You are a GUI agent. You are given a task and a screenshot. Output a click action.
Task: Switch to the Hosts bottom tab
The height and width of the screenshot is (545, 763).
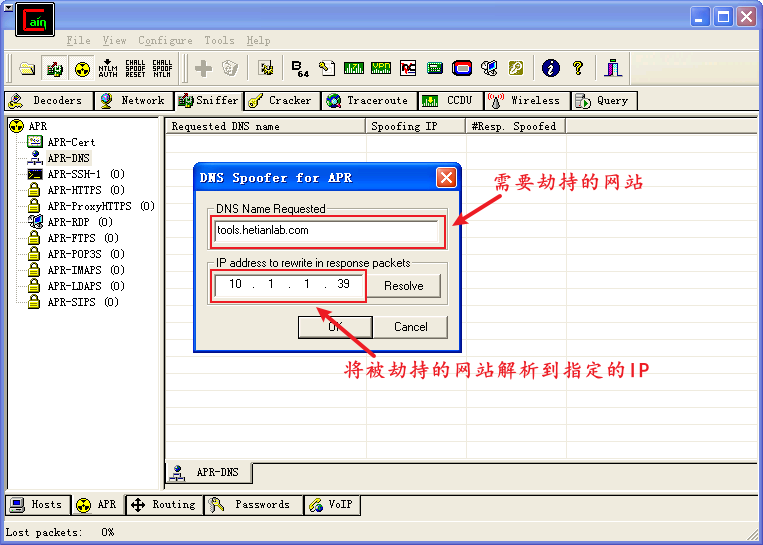click(x=37, y=505)
